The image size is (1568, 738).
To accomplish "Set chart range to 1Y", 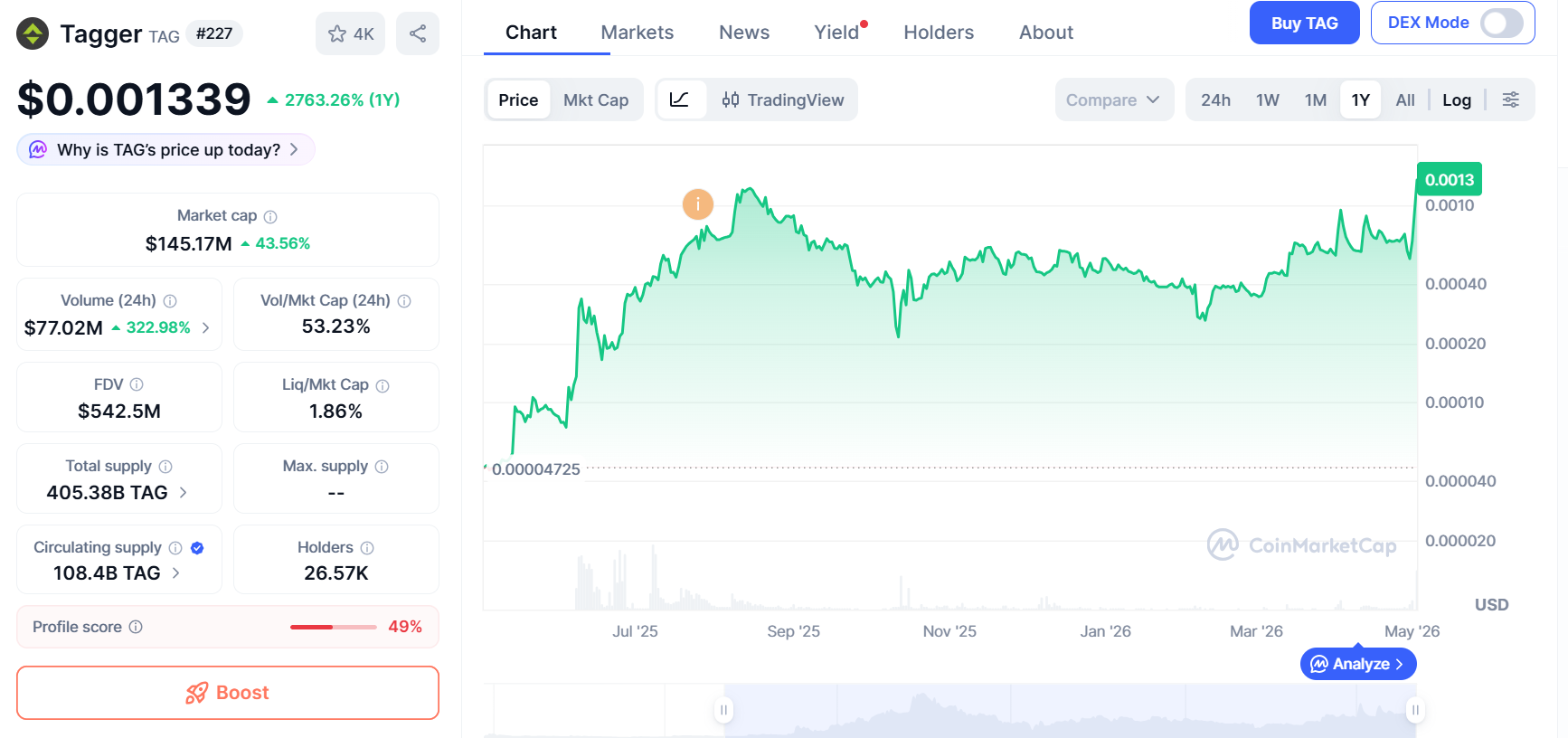I will 1361,99.
